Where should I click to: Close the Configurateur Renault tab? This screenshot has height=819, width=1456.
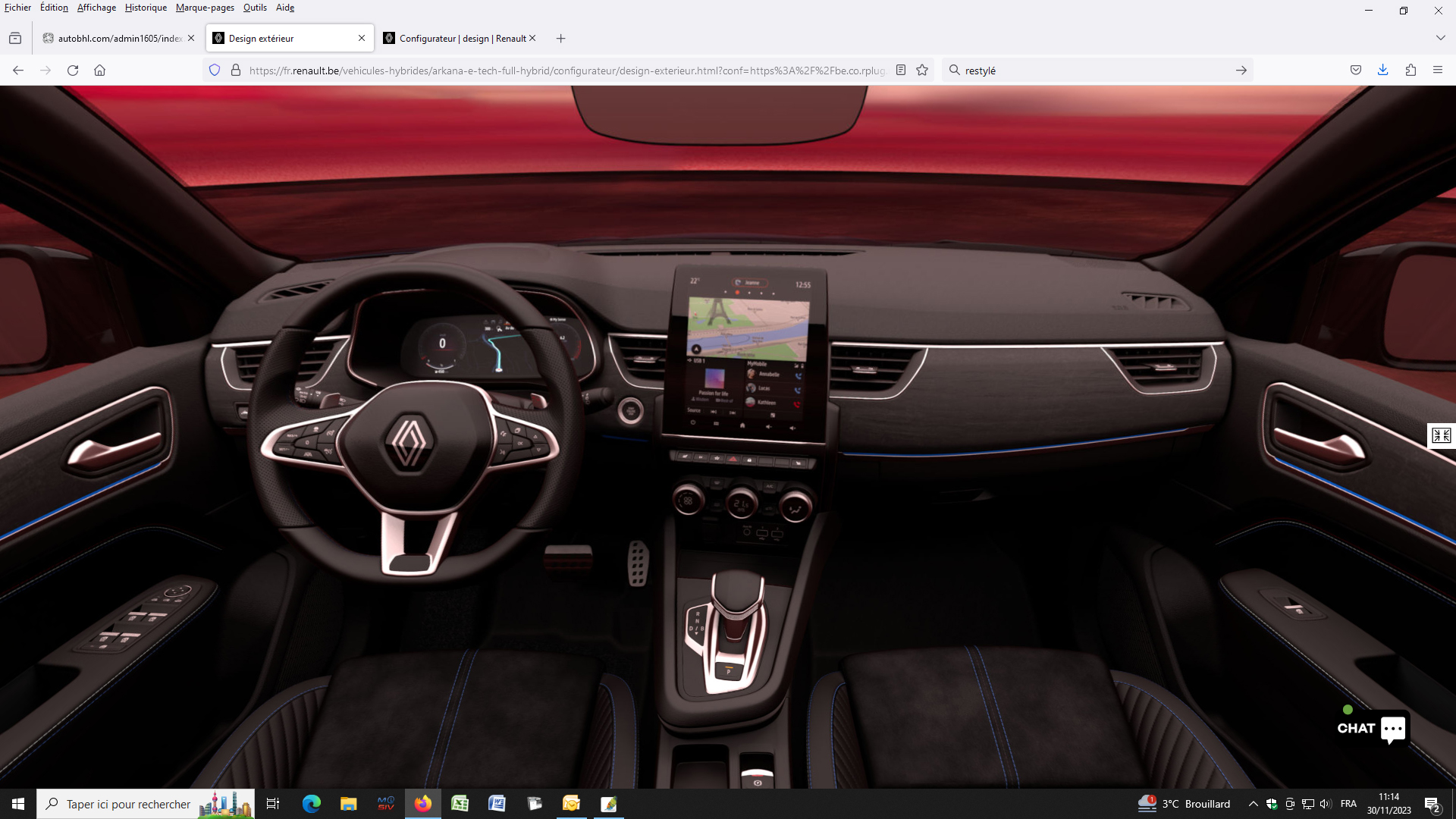(x=532, y=38)
